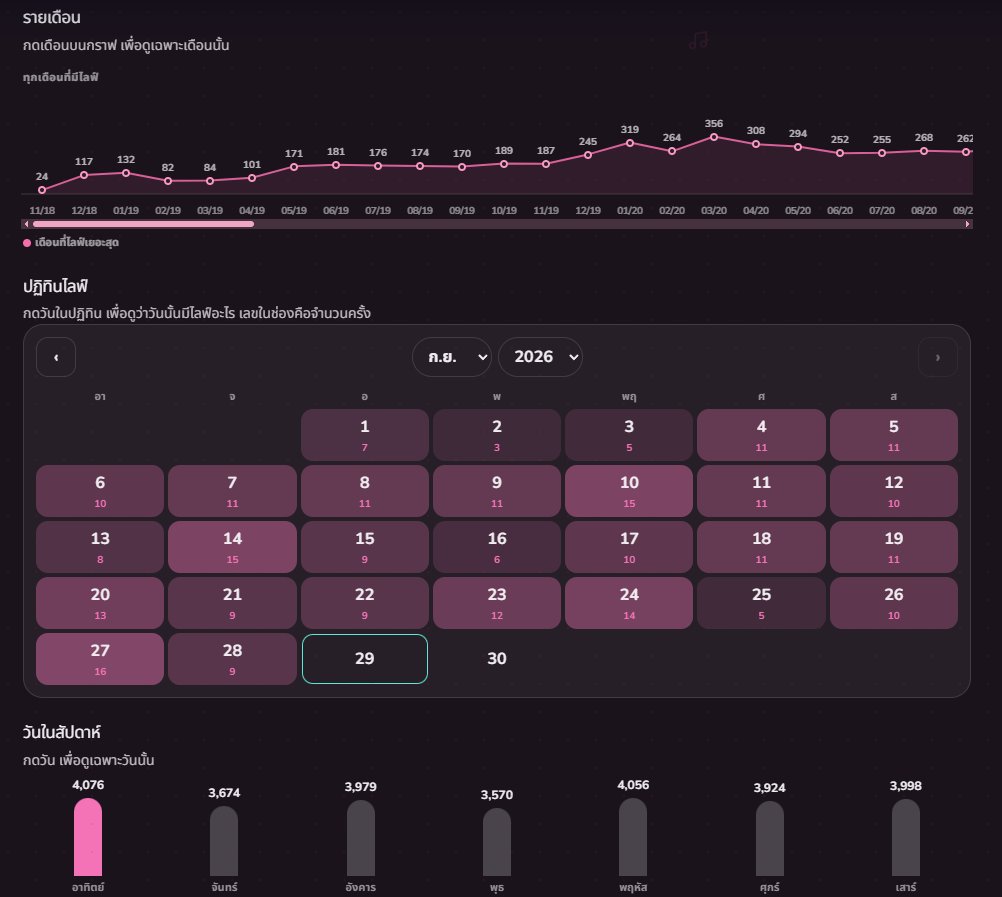Select the 05/19 chart point showing 171

pos(294,167)
